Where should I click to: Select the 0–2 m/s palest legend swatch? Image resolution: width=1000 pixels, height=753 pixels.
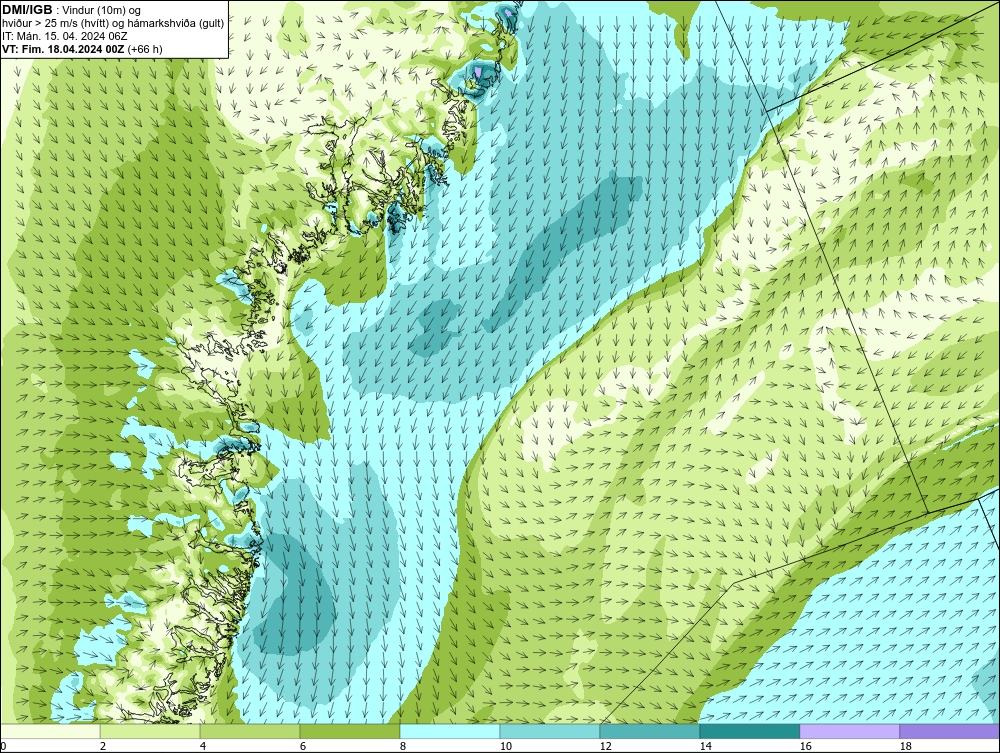tap(50, 731)
